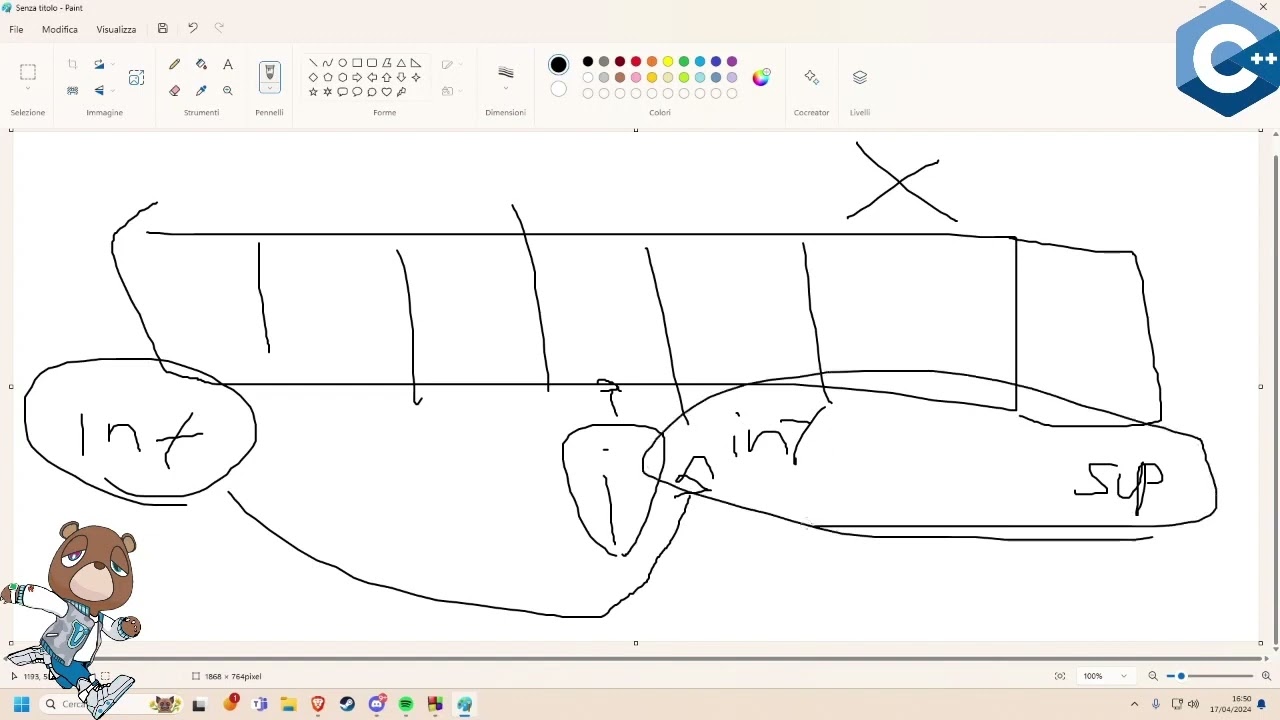Click the fit to window button
1280x720 pixels.
coord(1060,676)
